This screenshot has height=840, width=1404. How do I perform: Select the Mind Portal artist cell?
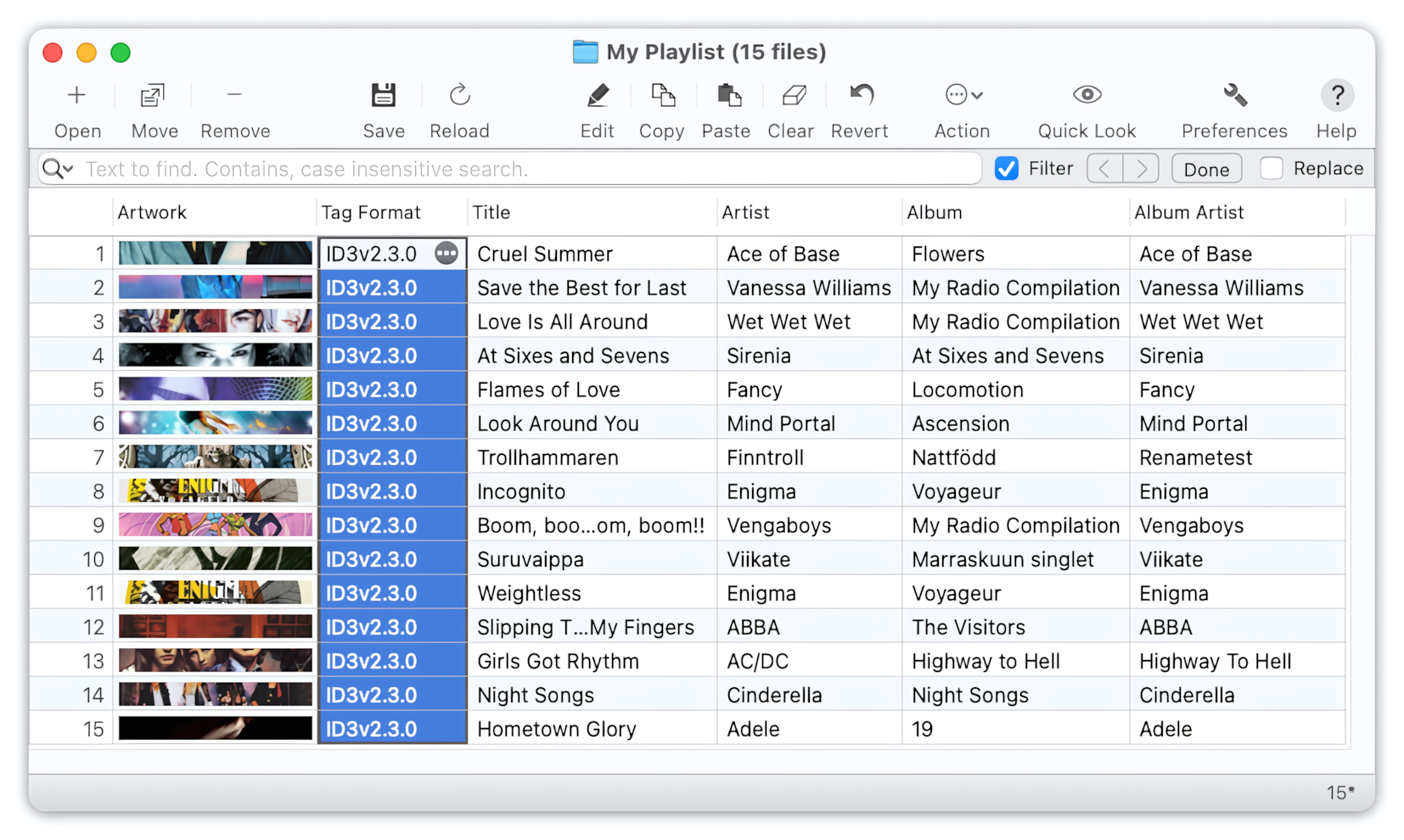810,423
